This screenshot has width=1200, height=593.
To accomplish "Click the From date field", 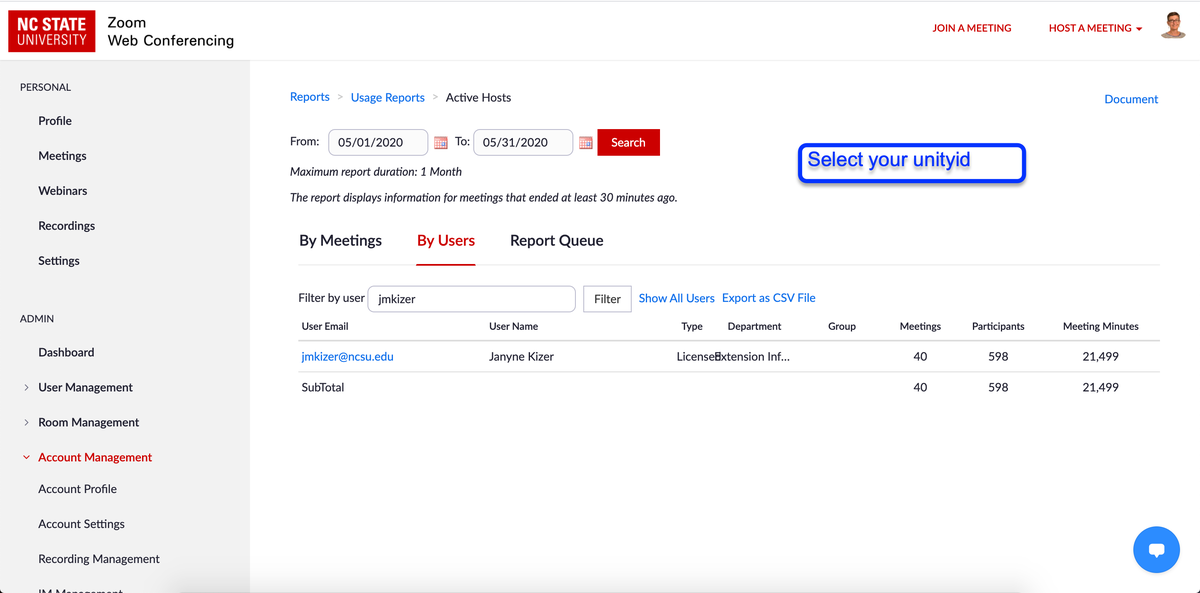I will coord(377,143).
